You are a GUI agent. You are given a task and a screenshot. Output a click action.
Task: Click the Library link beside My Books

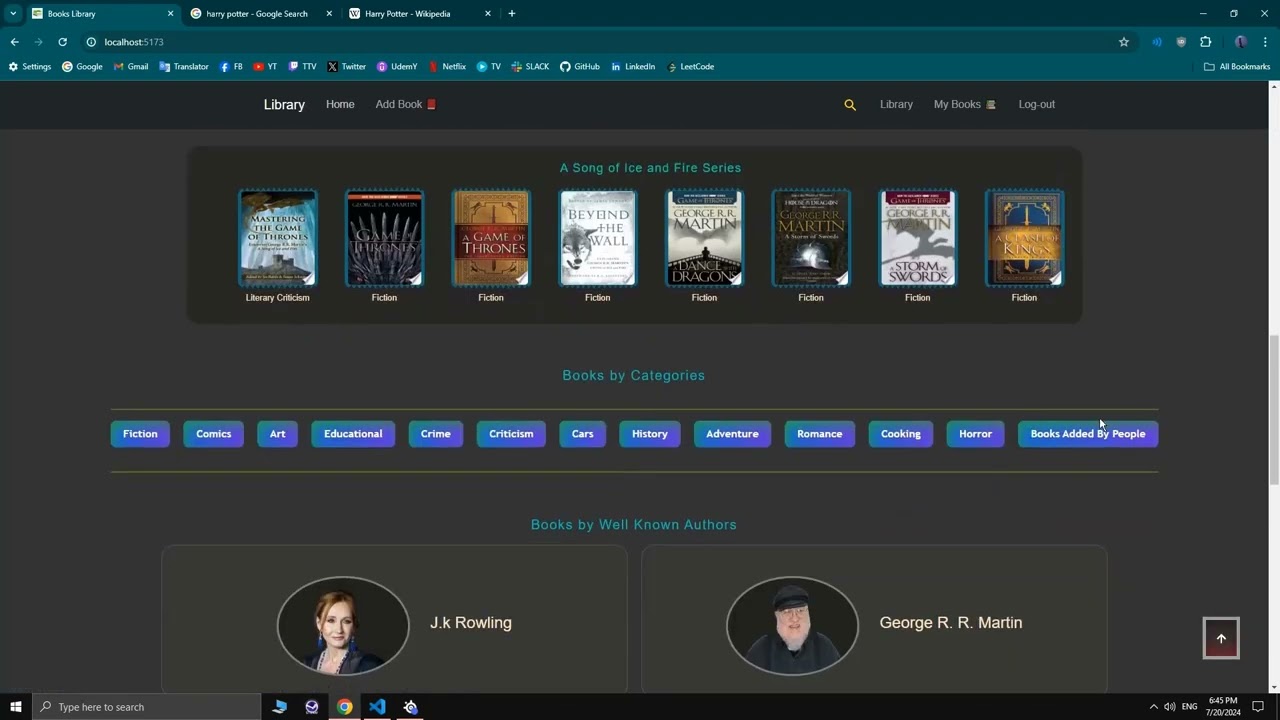point(896,105)
